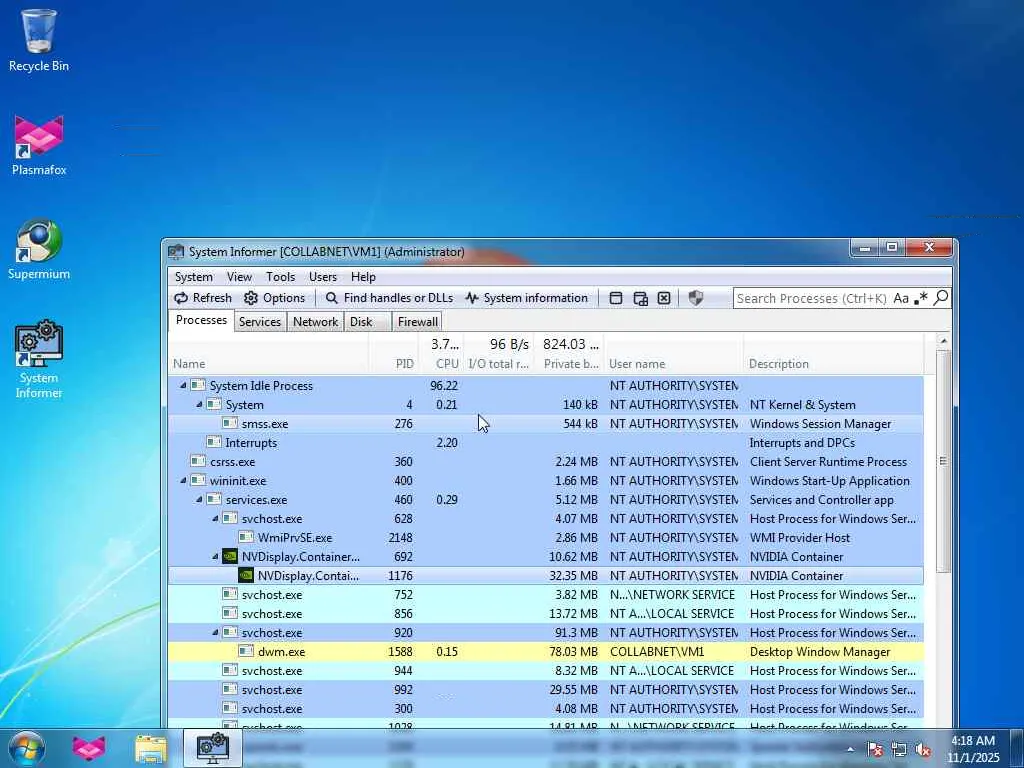Select the Interrupts row

click(x=546, y=443)
